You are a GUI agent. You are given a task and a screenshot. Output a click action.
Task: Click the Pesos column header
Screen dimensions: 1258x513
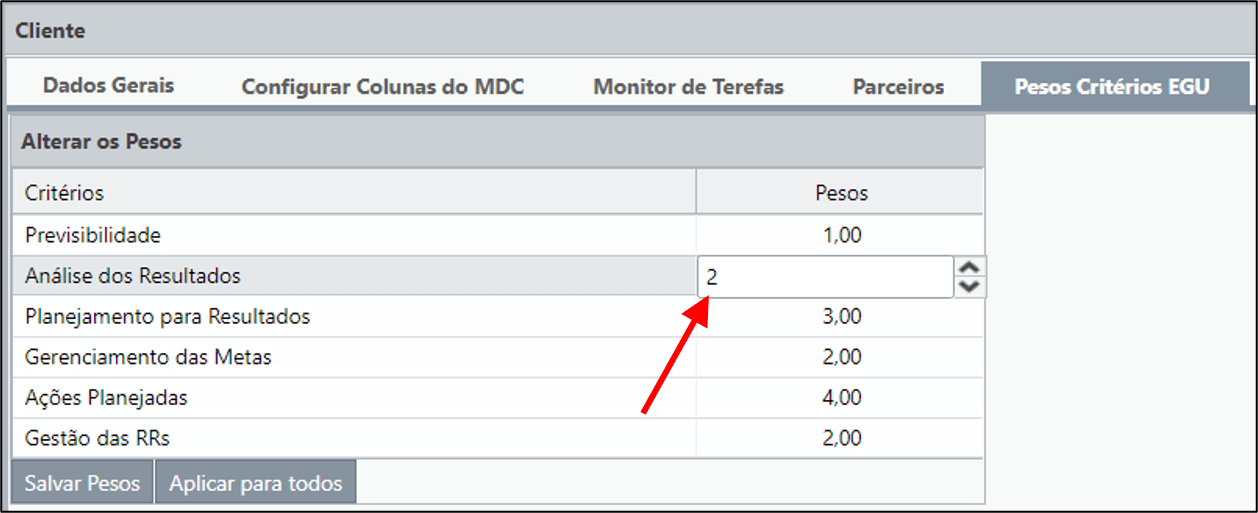pos(840,192)
